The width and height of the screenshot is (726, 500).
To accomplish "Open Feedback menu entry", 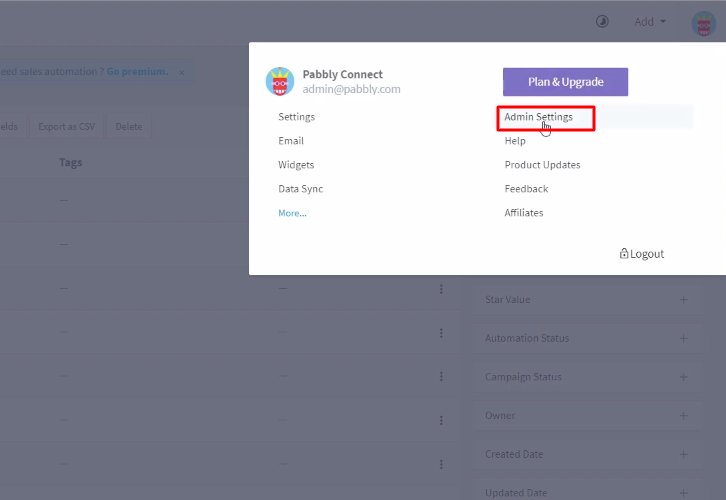I will pos(526,189).
